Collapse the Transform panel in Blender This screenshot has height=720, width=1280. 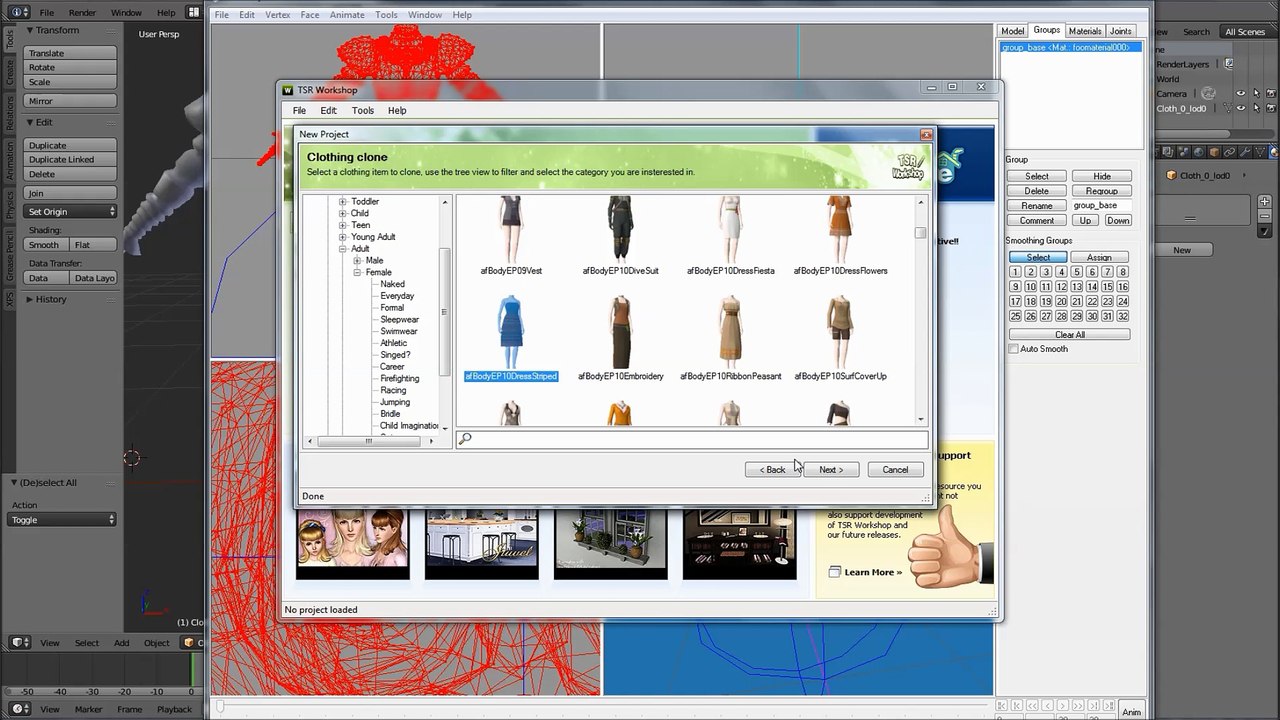[x=29, y=31]
